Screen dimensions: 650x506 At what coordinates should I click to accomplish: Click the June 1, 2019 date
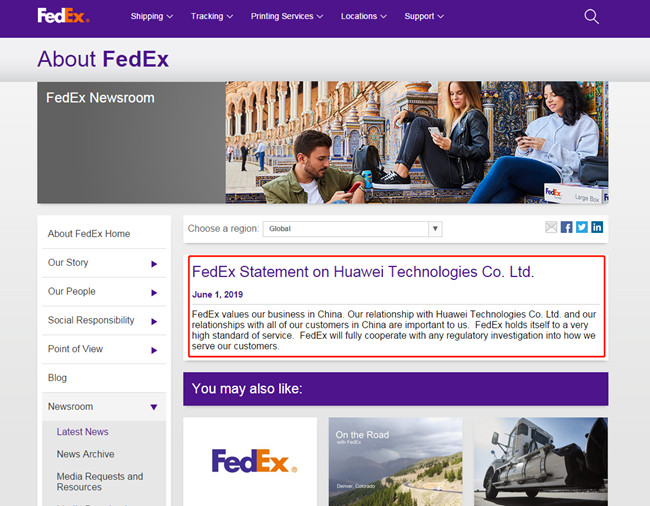tap(218, 295)
